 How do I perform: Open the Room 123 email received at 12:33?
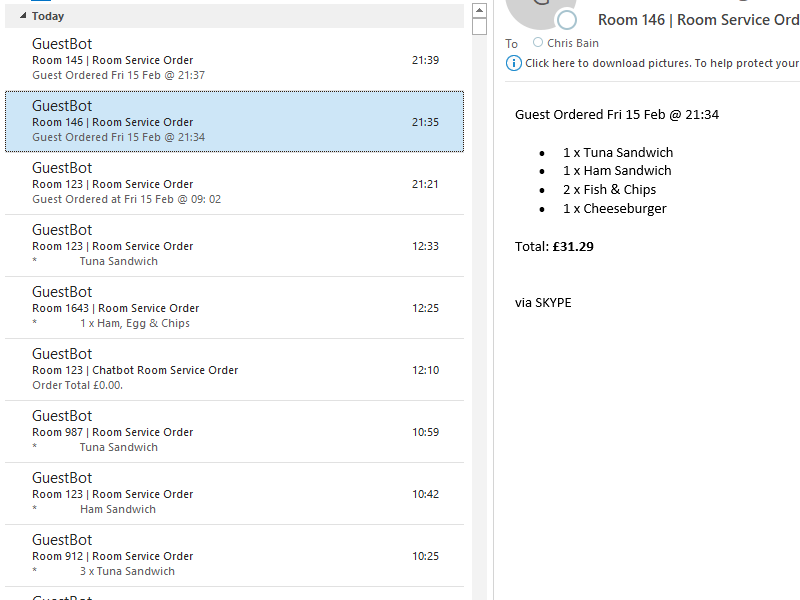(234, 245)
